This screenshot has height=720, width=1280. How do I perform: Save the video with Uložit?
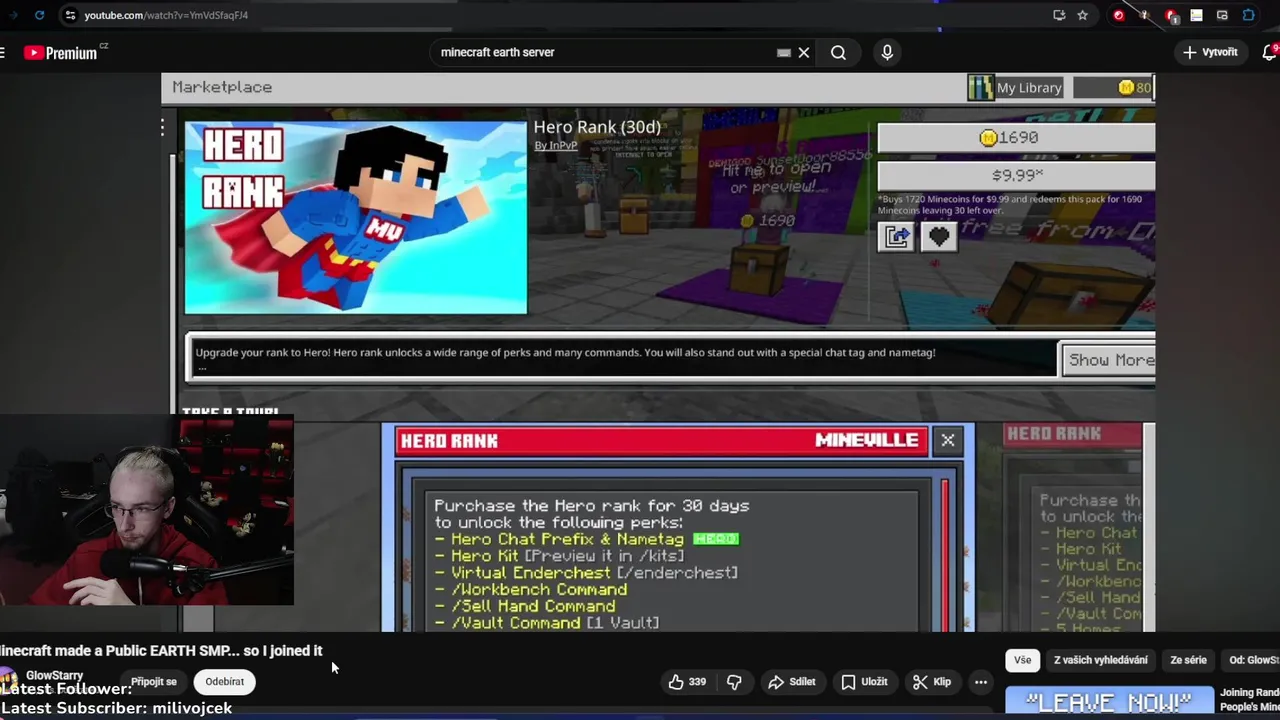coord(864,682)
